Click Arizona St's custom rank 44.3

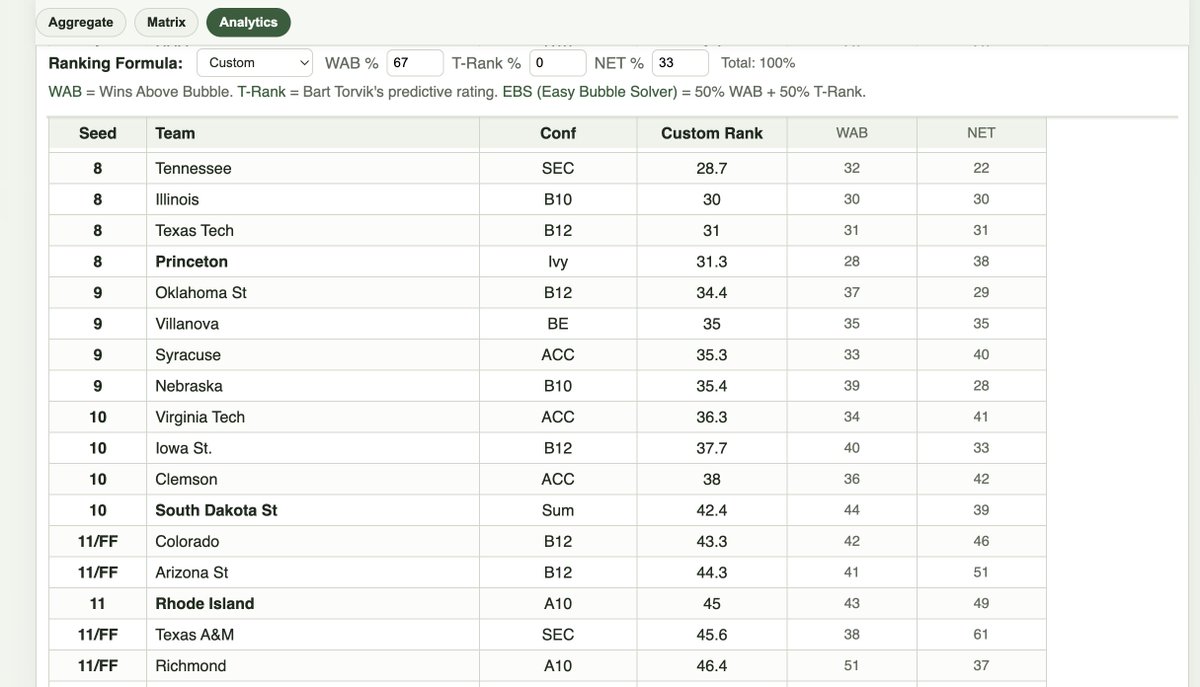pos(712,571)
